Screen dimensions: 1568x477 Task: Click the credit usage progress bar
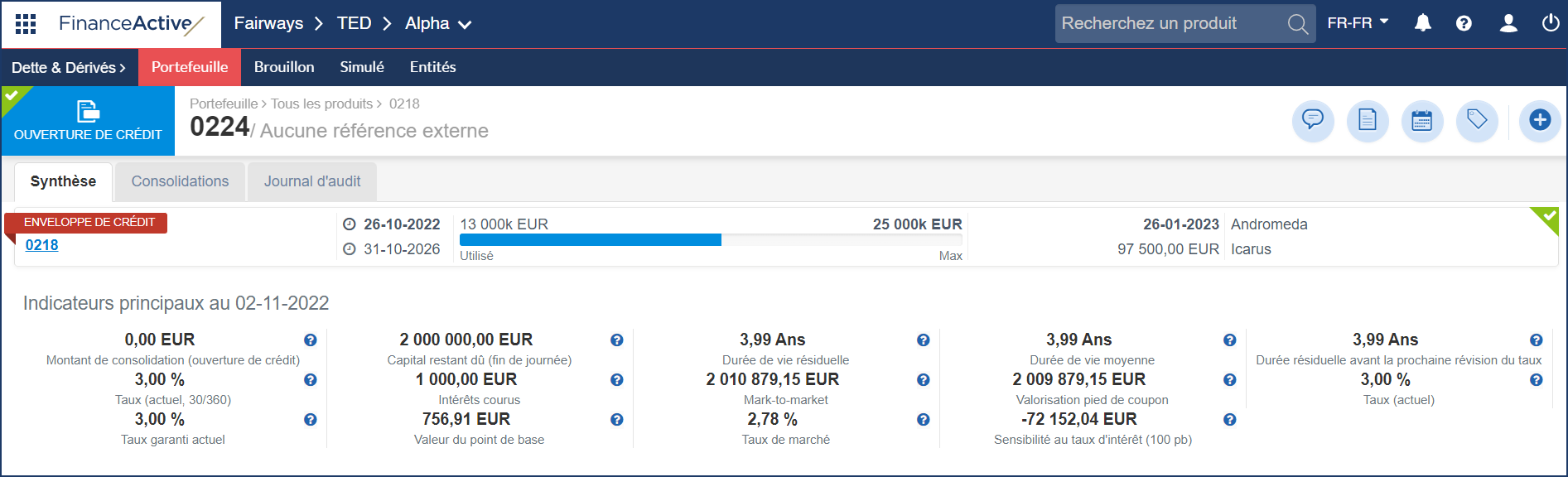[x=711, y=240]
